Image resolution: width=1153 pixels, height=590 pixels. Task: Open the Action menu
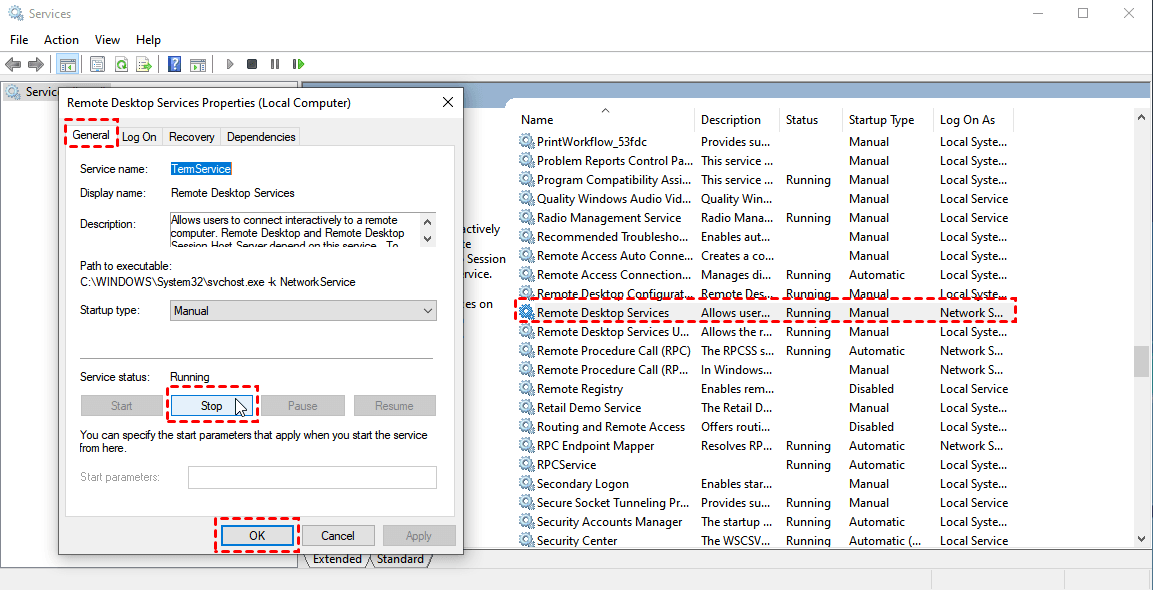point(61,40)
